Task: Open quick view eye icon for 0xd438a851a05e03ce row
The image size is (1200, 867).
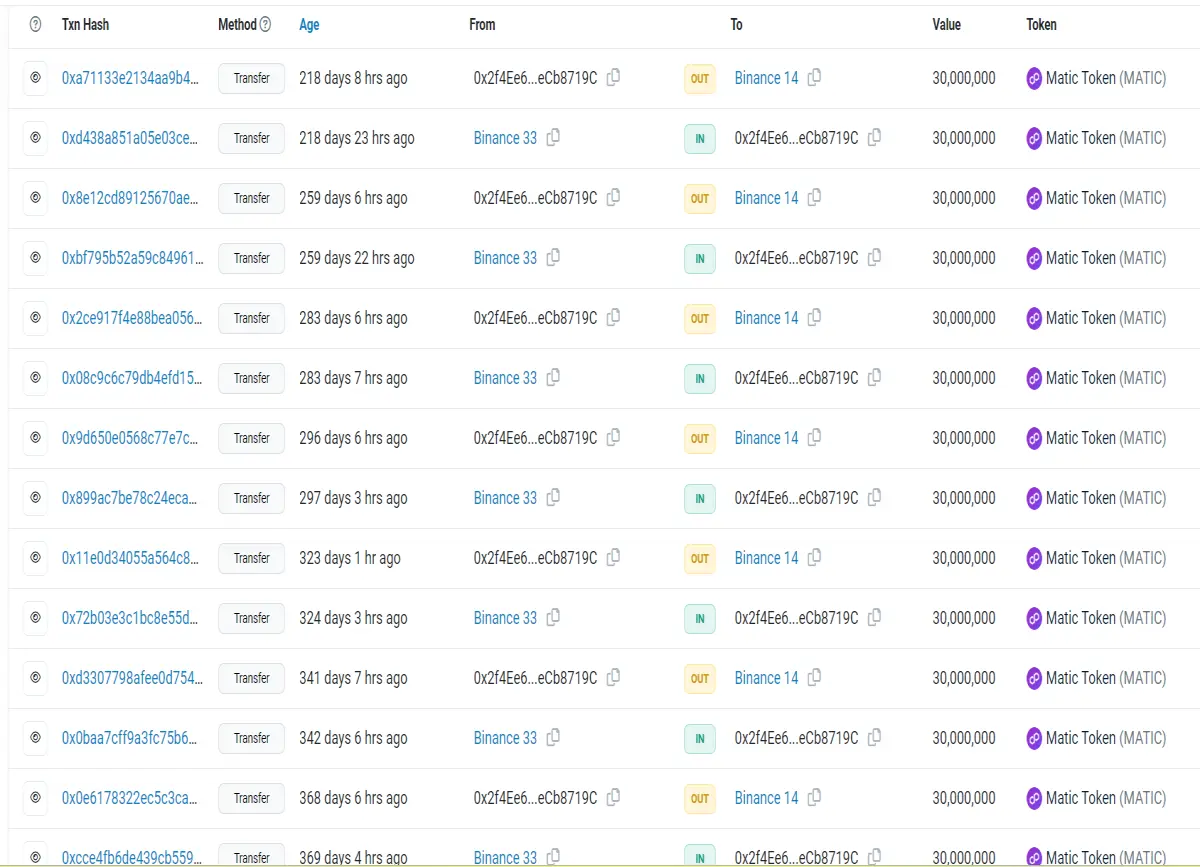Action: pos(35,138)
